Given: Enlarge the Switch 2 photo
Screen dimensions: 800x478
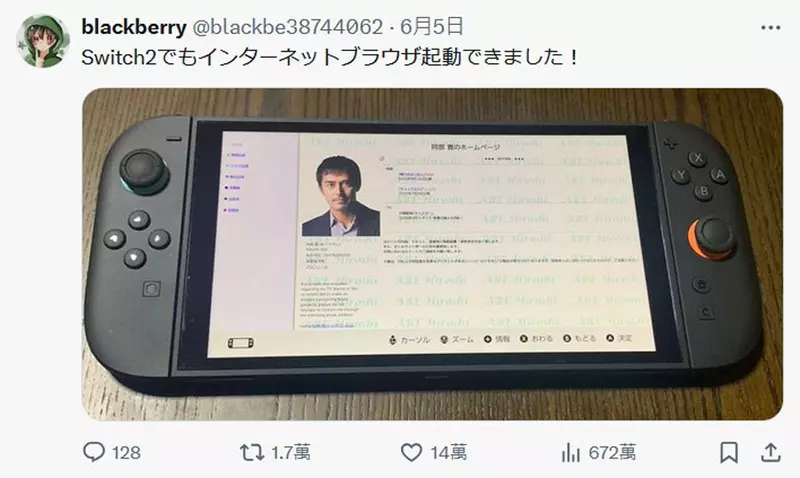Looking at the screenshot, I should 432,254.
